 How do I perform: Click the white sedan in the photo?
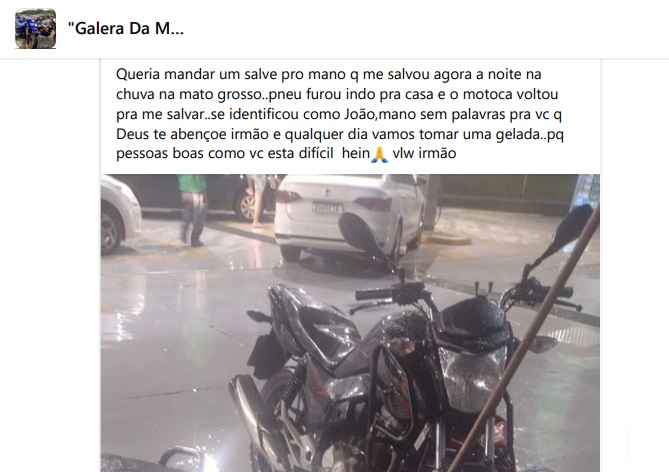[x=350, y=216]
